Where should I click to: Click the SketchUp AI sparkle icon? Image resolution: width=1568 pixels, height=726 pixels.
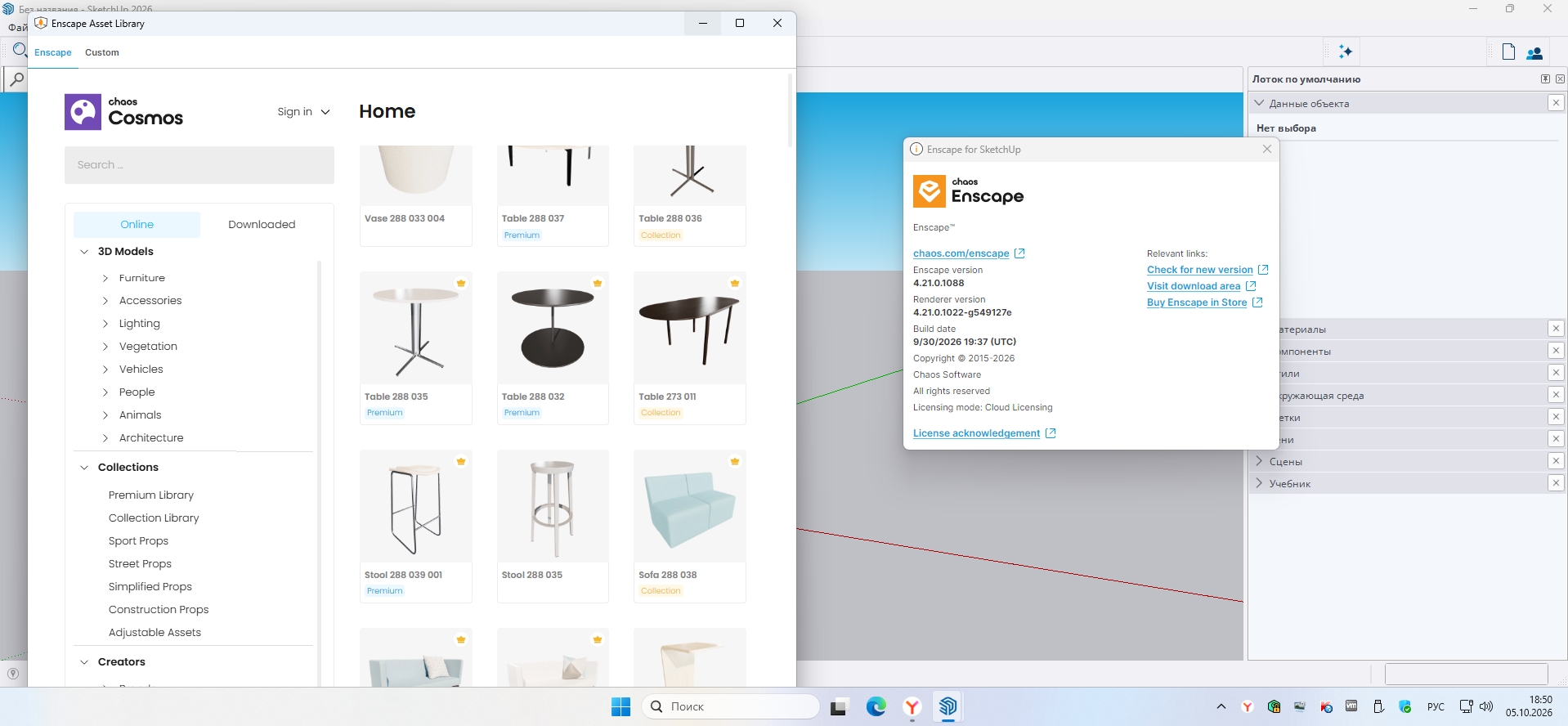[x=1346, y=52]
